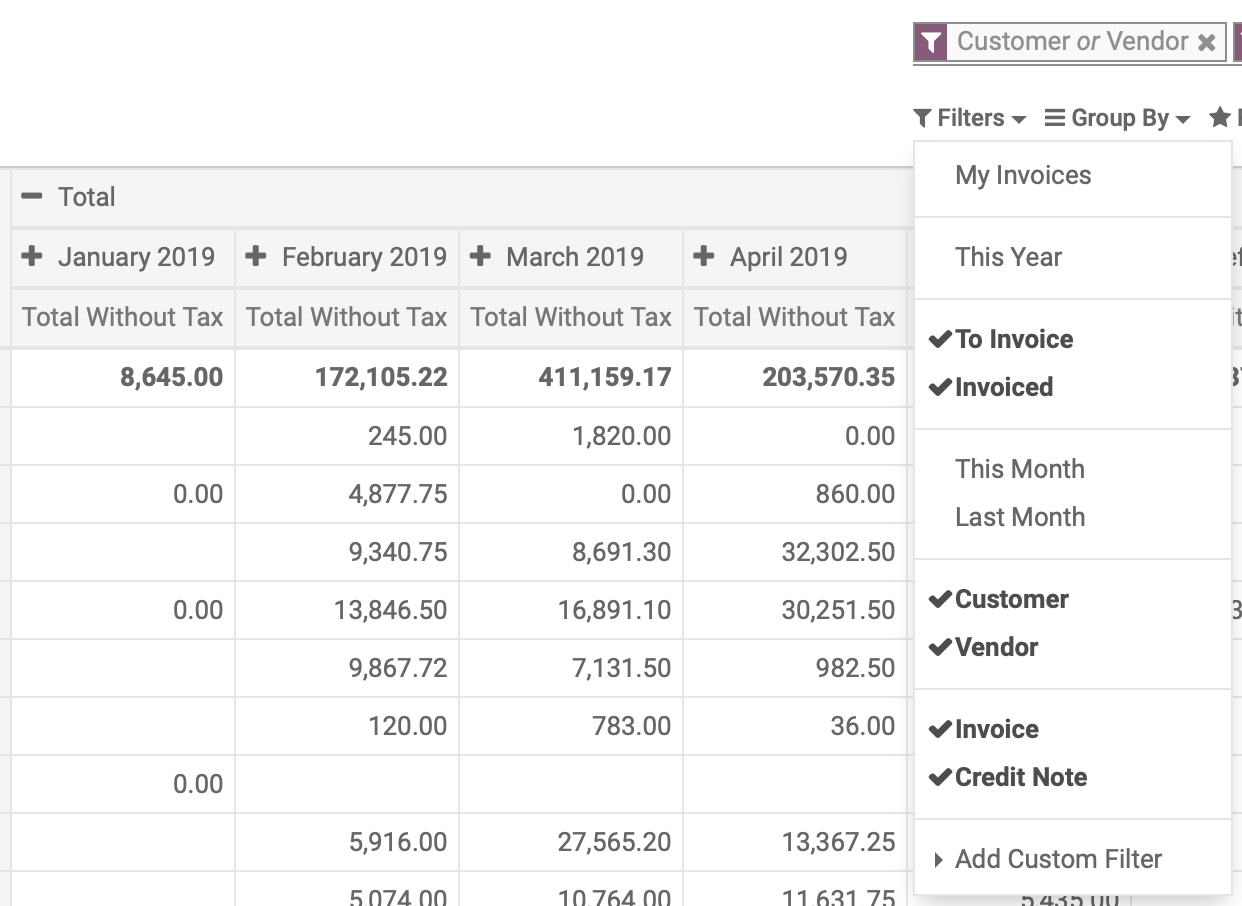Screen dimensions: 1242x906
Task: Apply the This Year filter
Action: point(1072,257)
